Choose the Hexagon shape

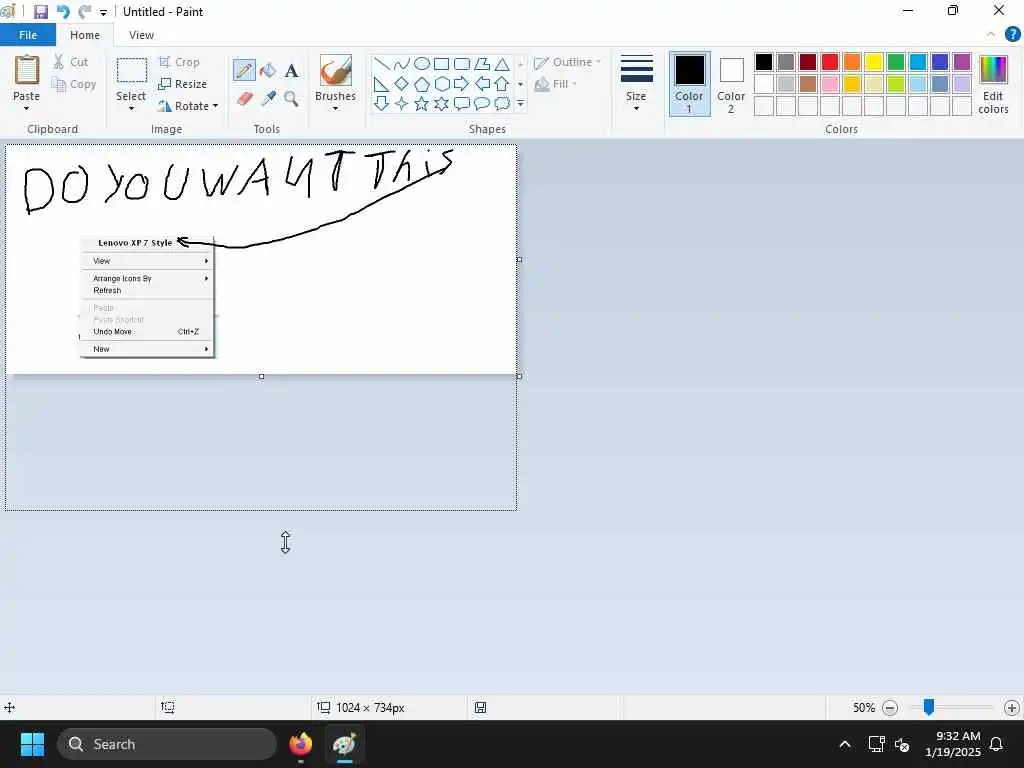pyautogui.click(x=441, y=84)
